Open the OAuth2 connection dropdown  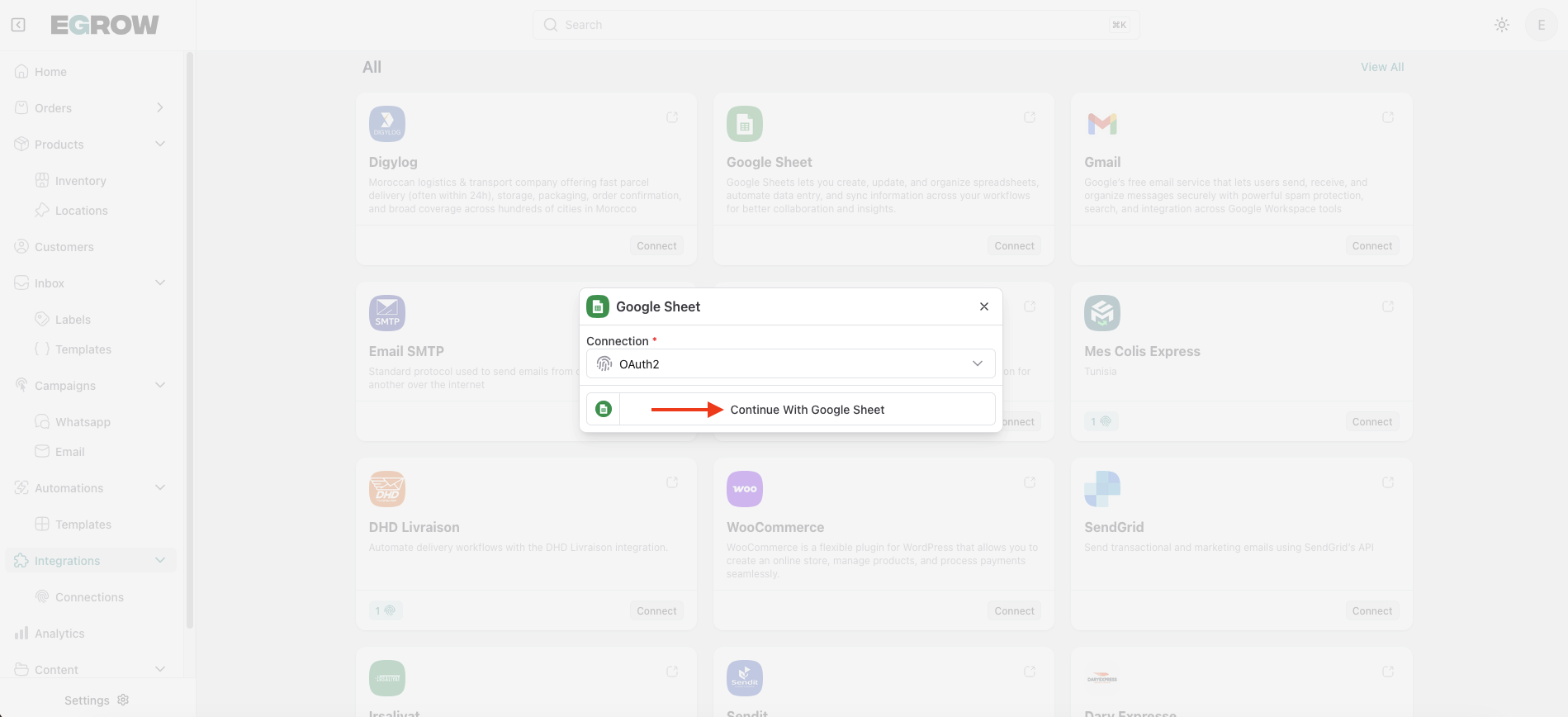click(x=790, y=364)
